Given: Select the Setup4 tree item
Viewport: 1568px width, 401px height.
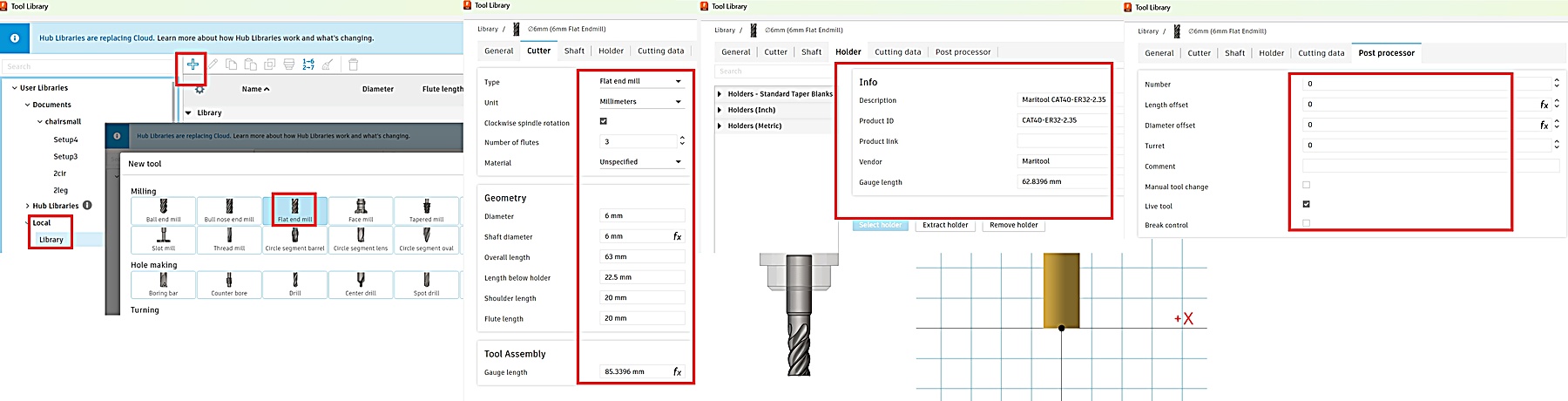Looking at the screenshot, I should 65,139.
